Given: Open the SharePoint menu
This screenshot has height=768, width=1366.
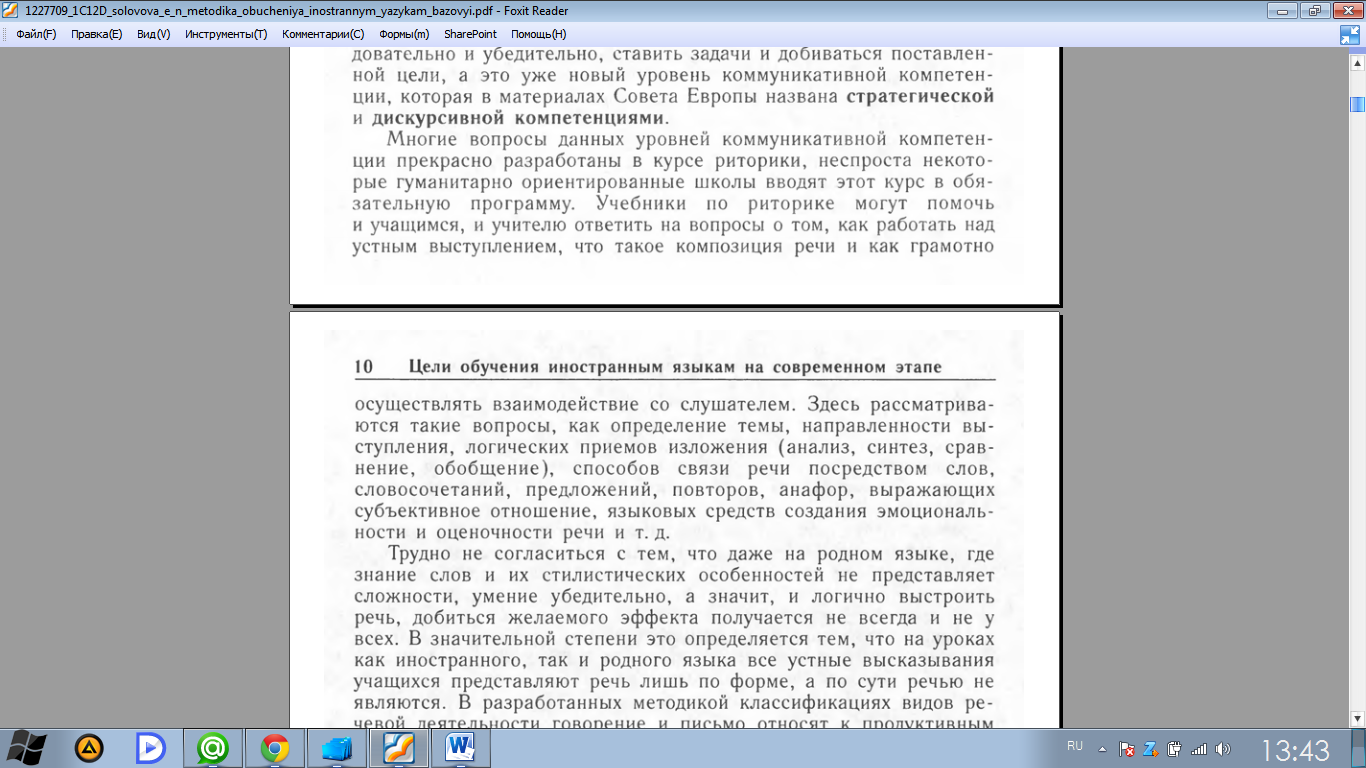Looking at the screenshot, I should [x=470, y=34].
